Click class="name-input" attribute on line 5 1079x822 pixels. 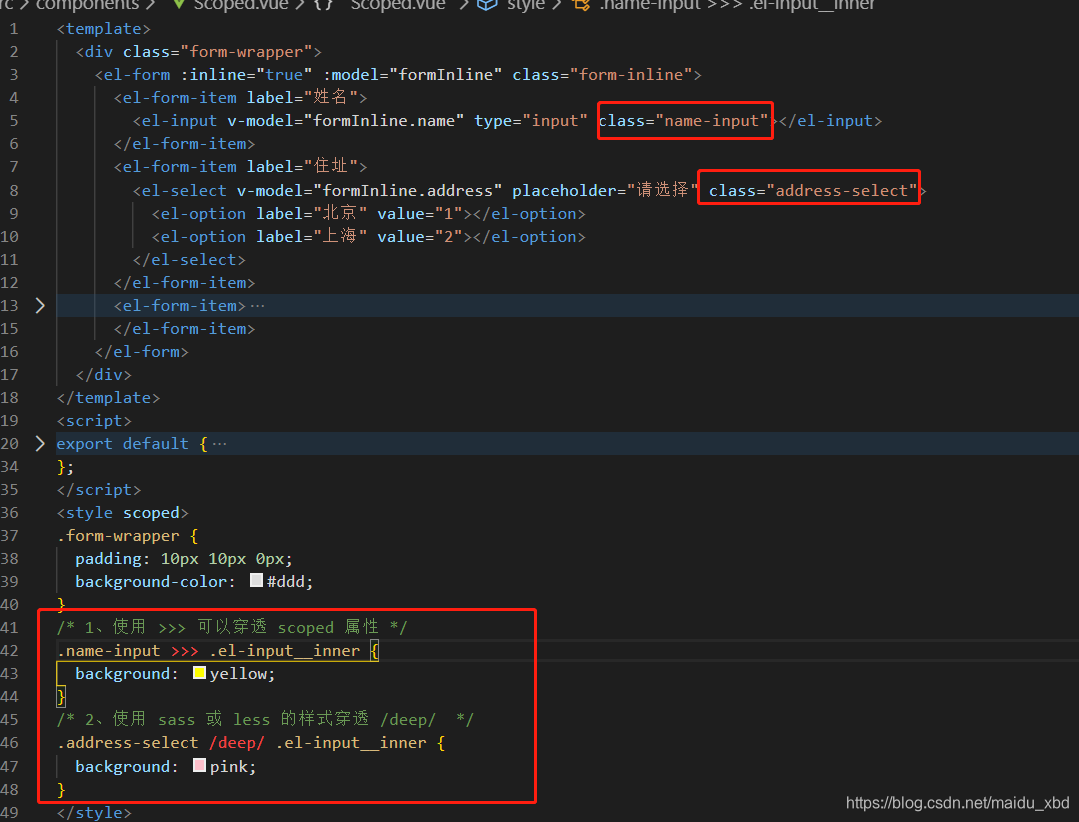[x=683, y=121]
